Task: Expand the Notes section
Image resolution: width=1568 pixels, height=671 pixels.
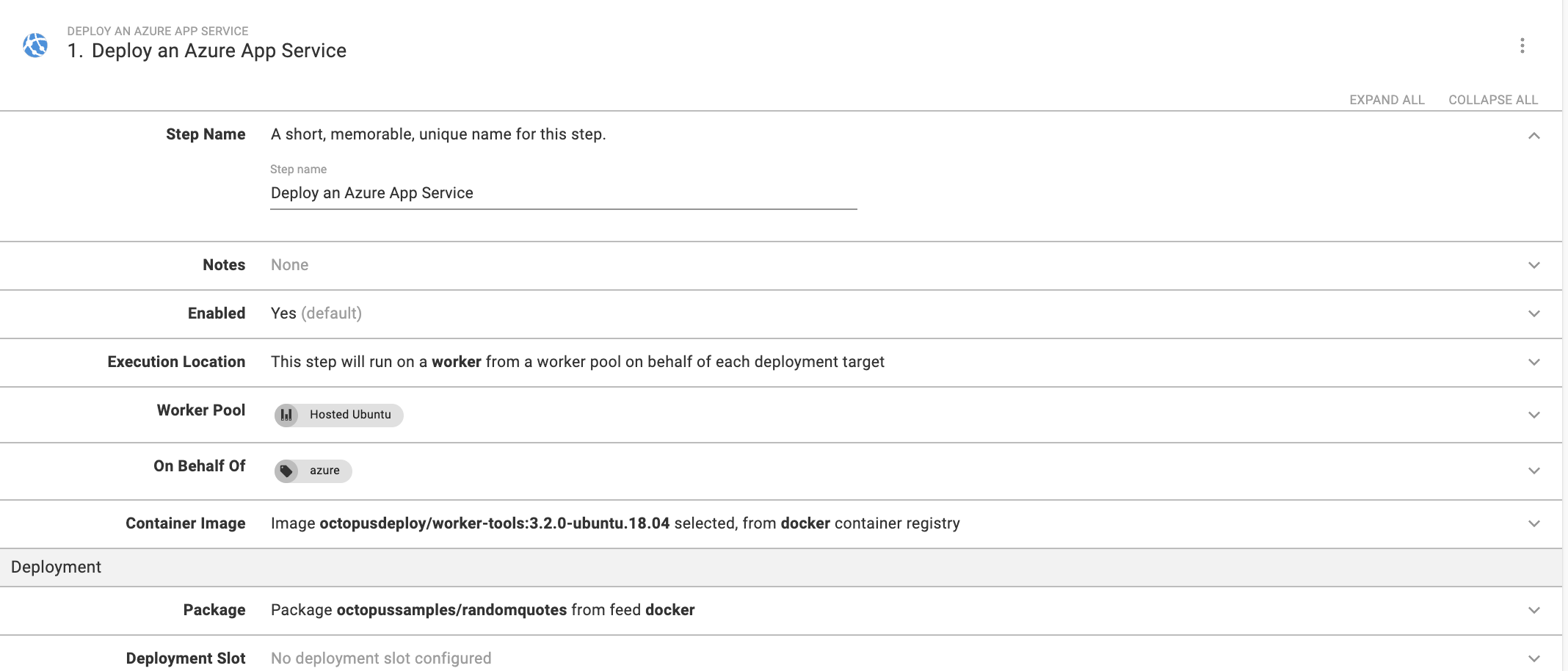Action: tap(1533, 265)
